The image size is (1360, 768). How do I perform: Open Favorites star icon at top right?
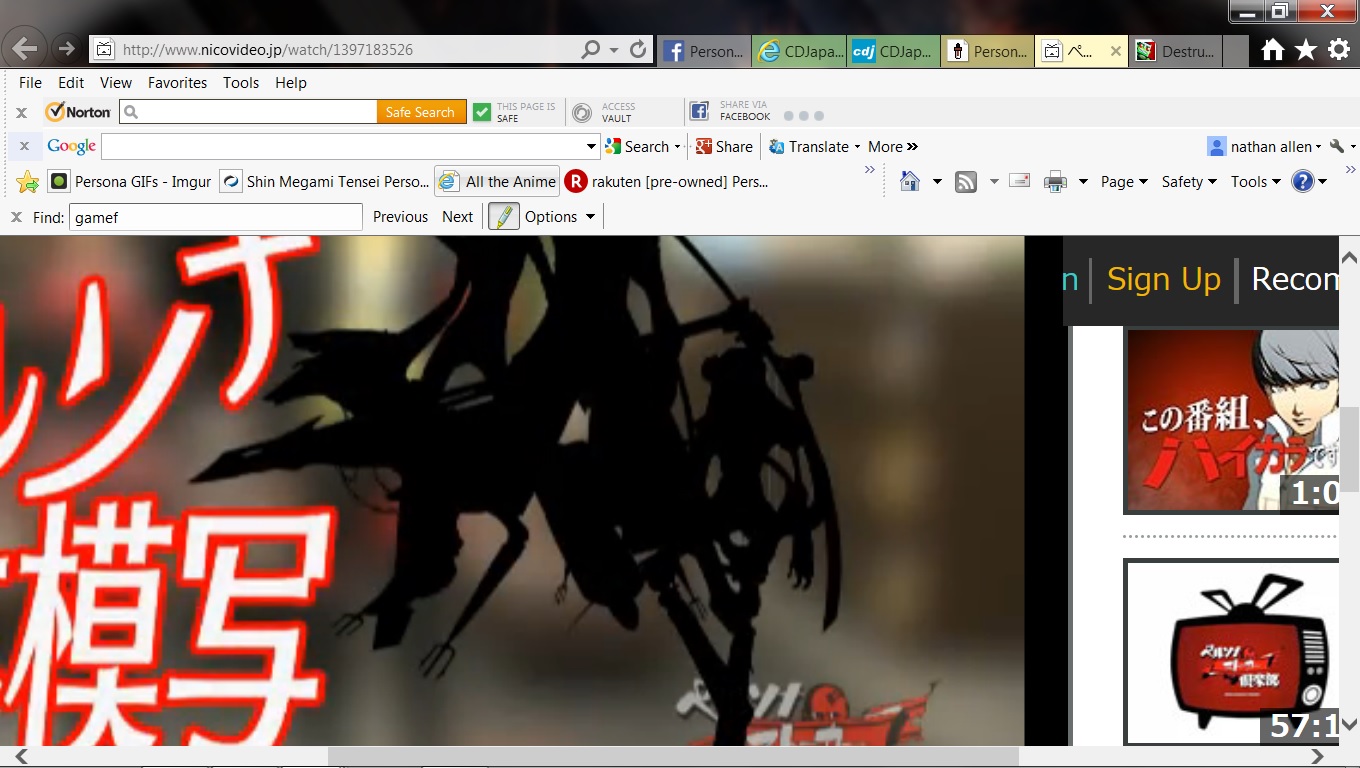(1305, 50)
